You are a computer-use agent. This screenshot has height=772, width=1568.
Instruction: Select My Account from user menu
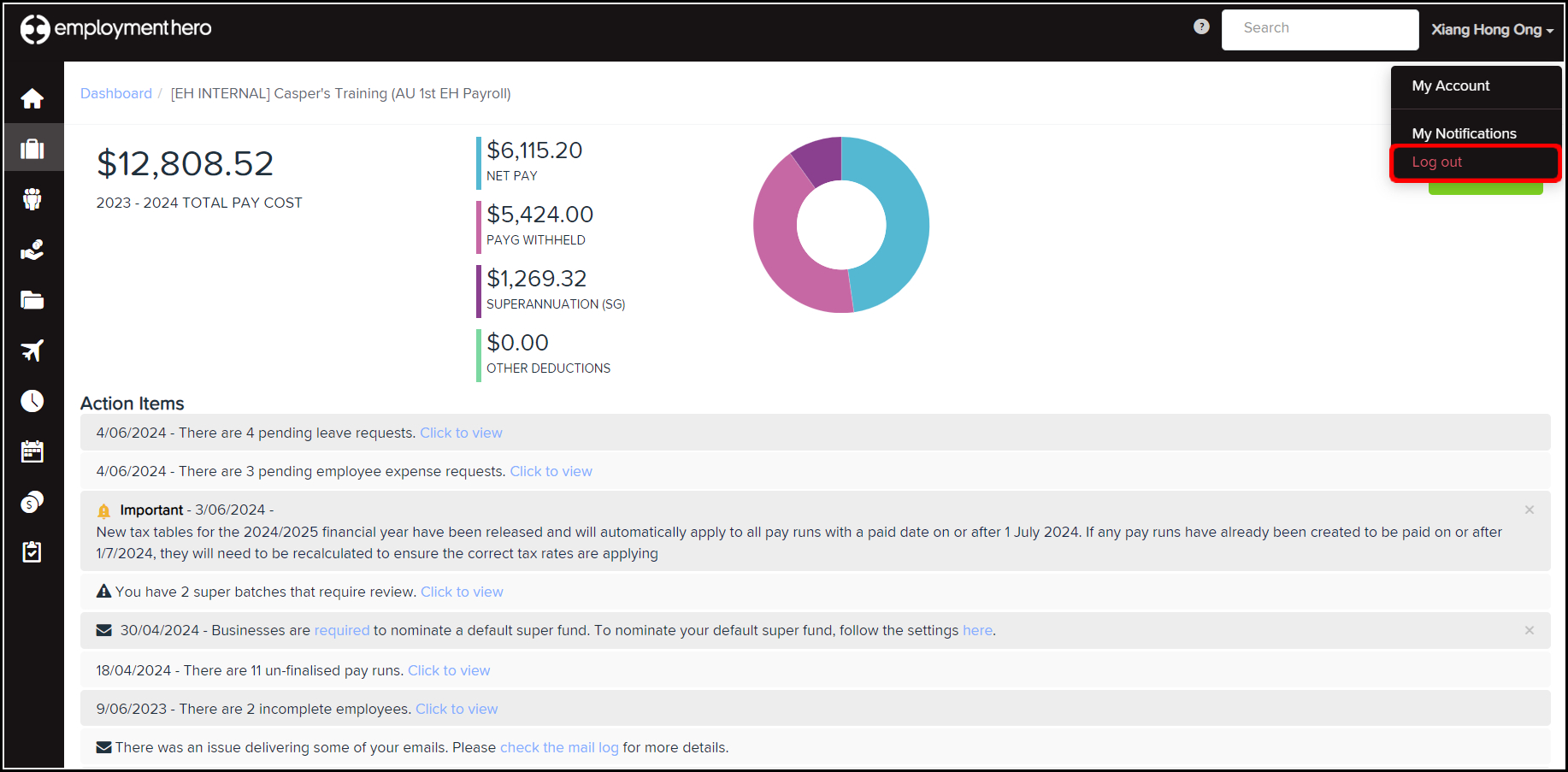[1450, 86]
